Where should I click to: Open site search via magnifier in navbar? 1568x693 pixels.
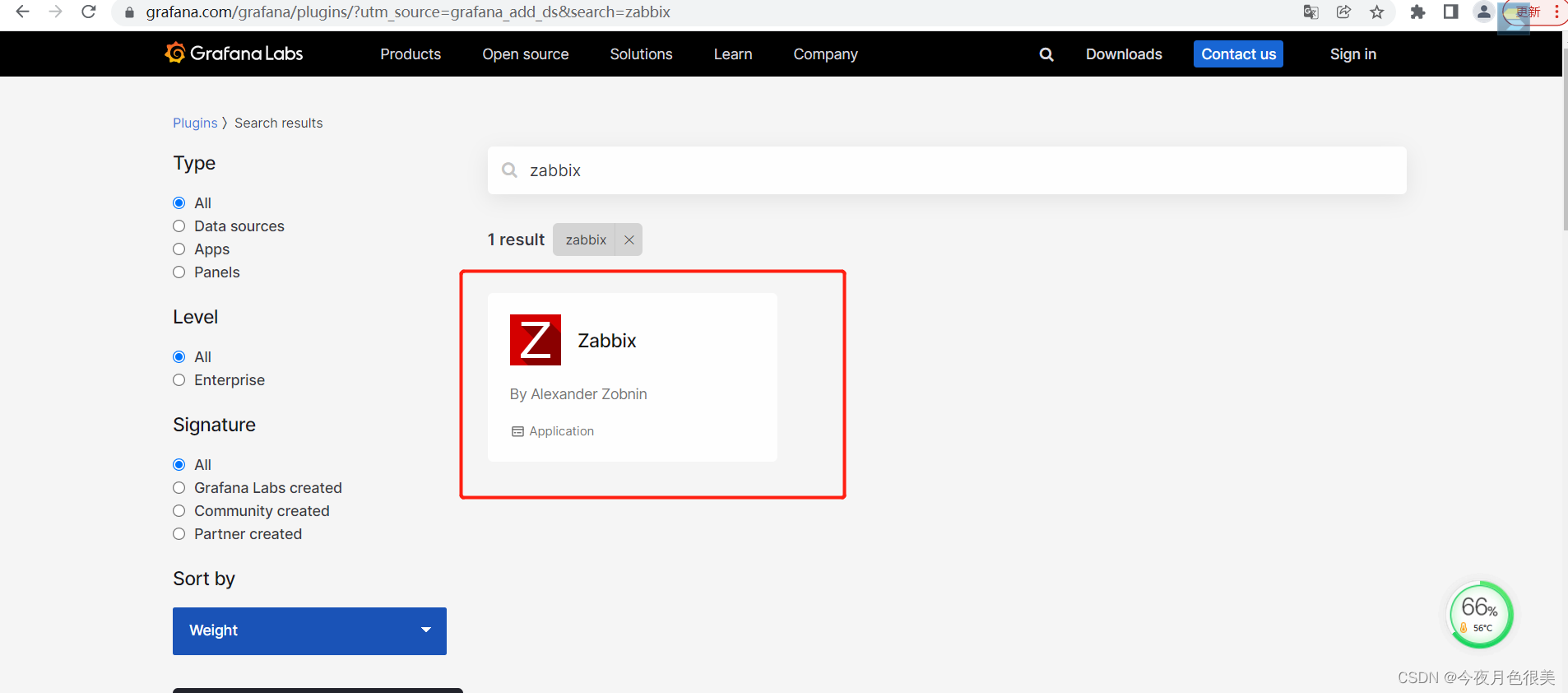[1046, 54]
